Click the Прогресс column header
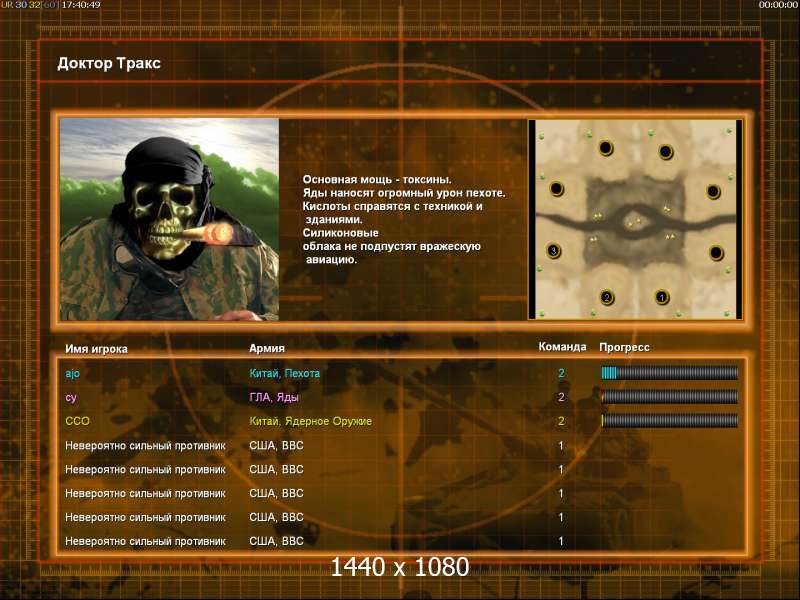800x600 pixels. click(624, 347)
